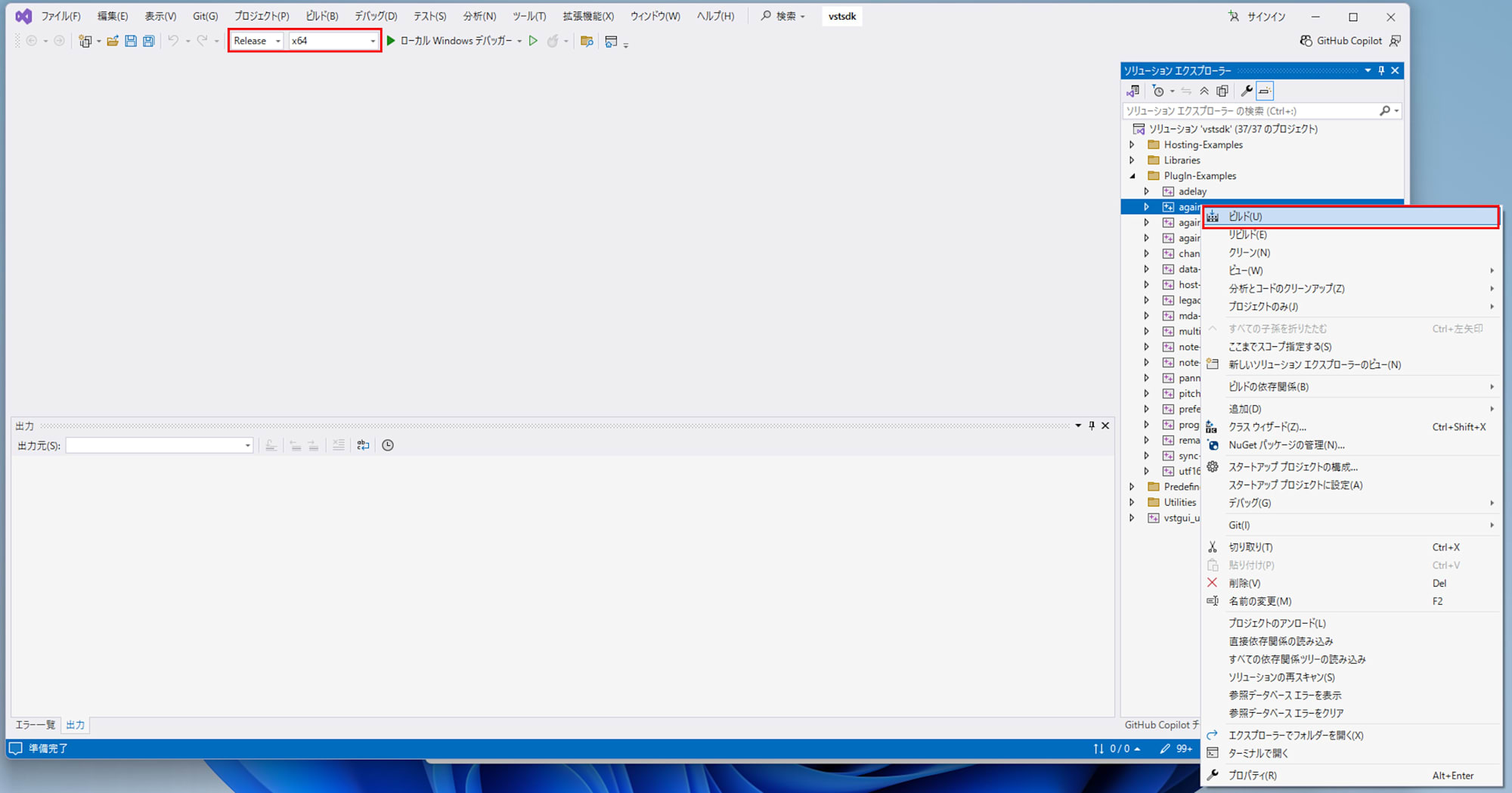1512x793 pixels.
Task: Toggle the preview selected items icon
Action: 1265,91
